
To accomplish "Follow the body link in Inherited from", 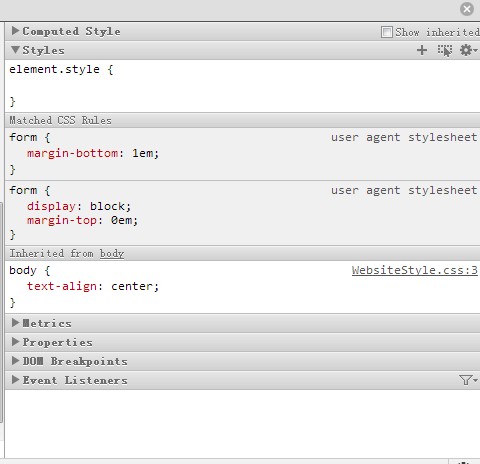I will tap(112, 254).
